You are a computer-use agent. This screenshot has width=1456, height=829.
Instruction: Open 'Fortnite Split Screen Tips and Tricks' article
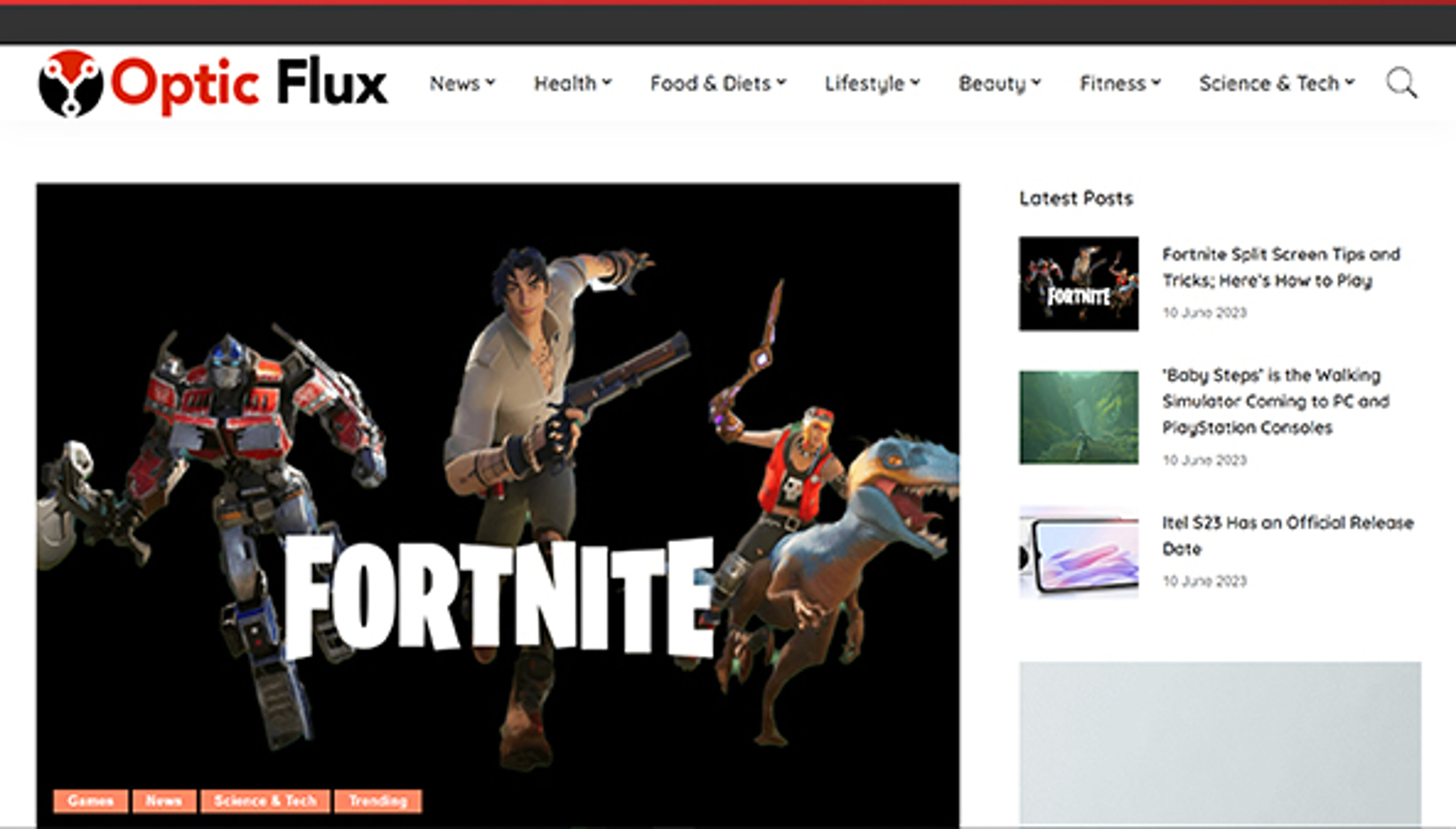point(1281,268)
